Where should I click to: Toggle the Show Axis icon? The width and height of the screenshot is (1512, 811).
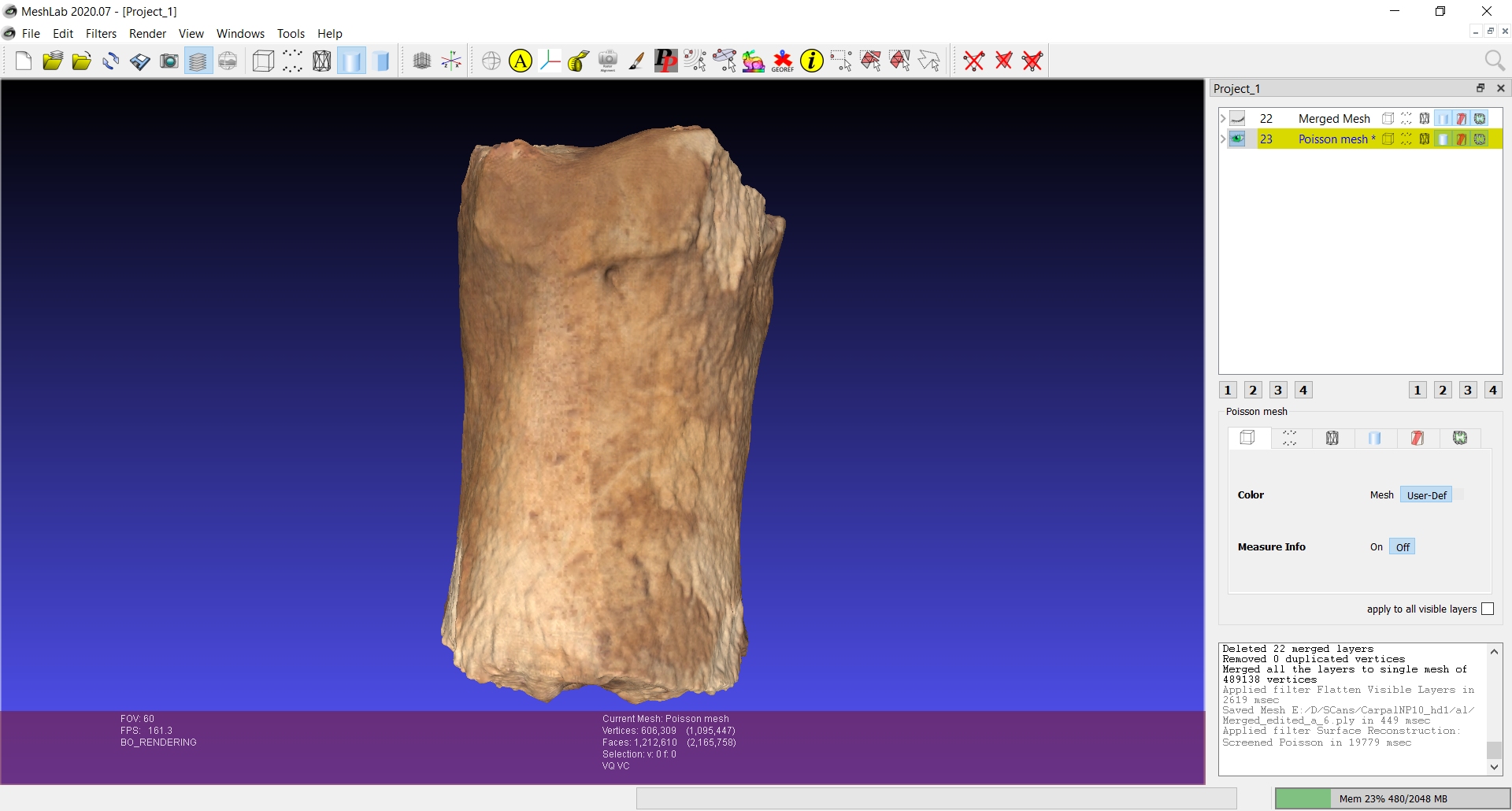[x=451, y=61]
